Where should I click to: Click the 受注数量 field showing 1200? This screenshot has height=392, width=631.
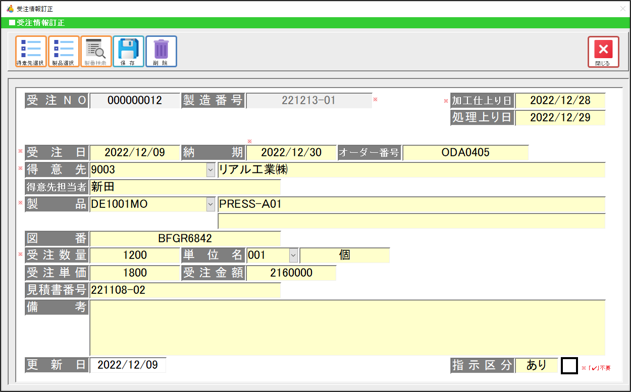coord(135,255)
